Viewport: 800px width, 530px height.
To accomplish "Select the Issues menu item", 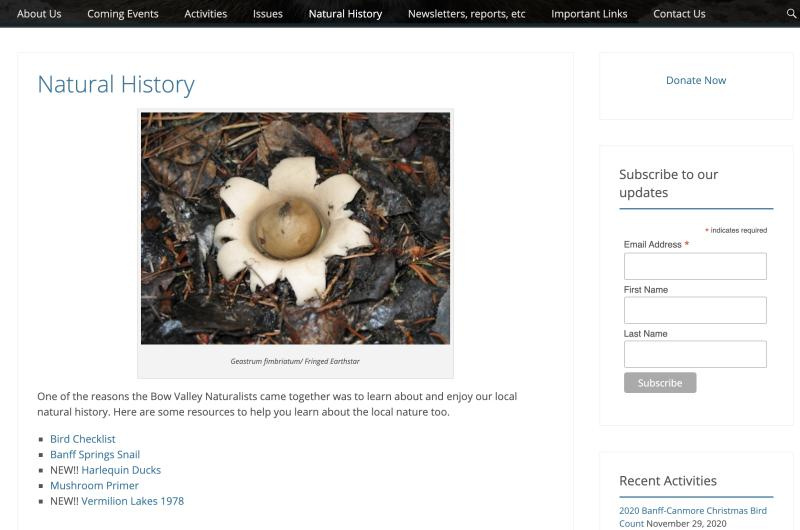I will tap(267, 14).
